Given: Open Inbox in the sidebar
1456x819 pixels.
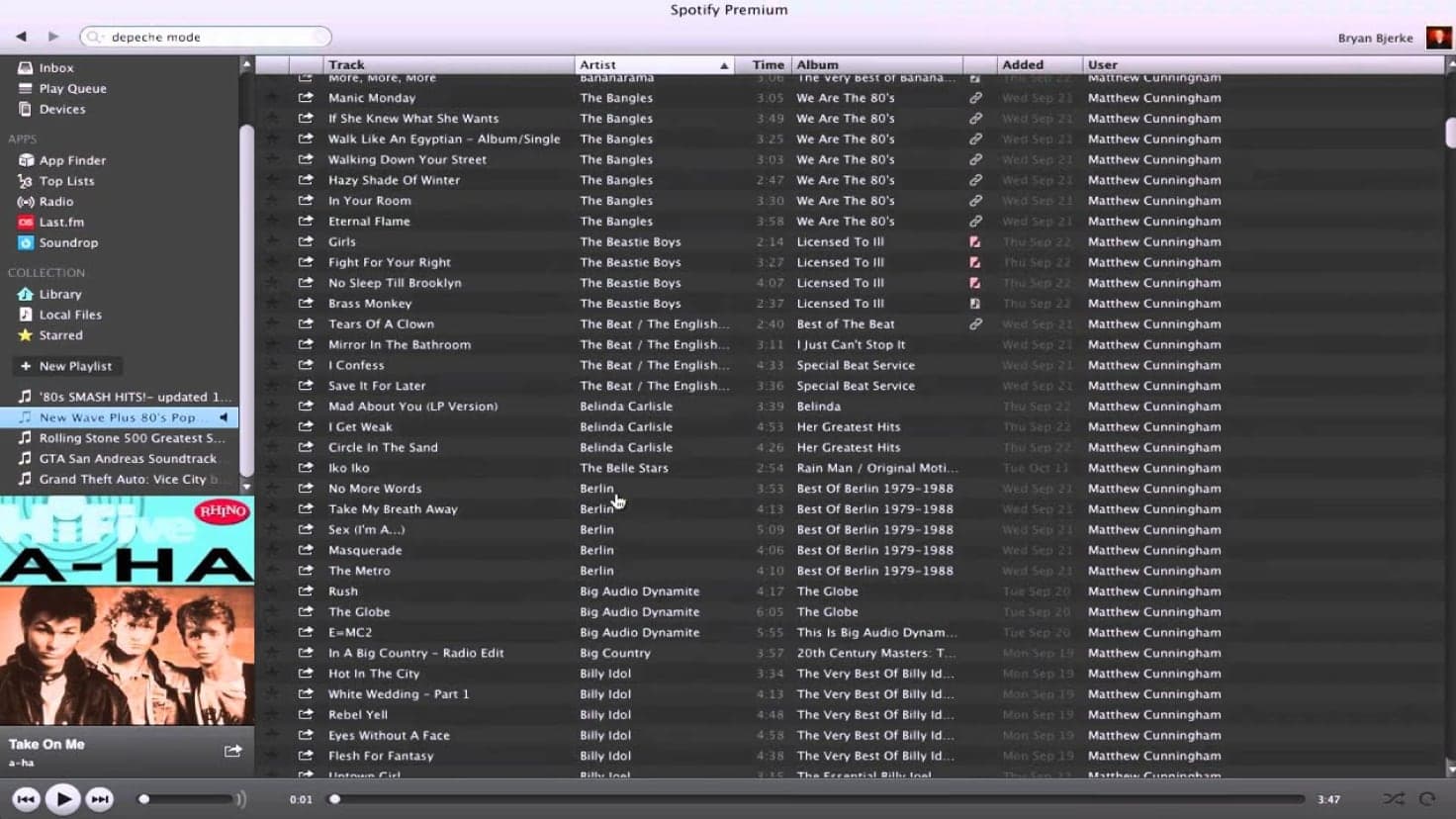Looking at the screenshot, I should [x=56, y=68].
